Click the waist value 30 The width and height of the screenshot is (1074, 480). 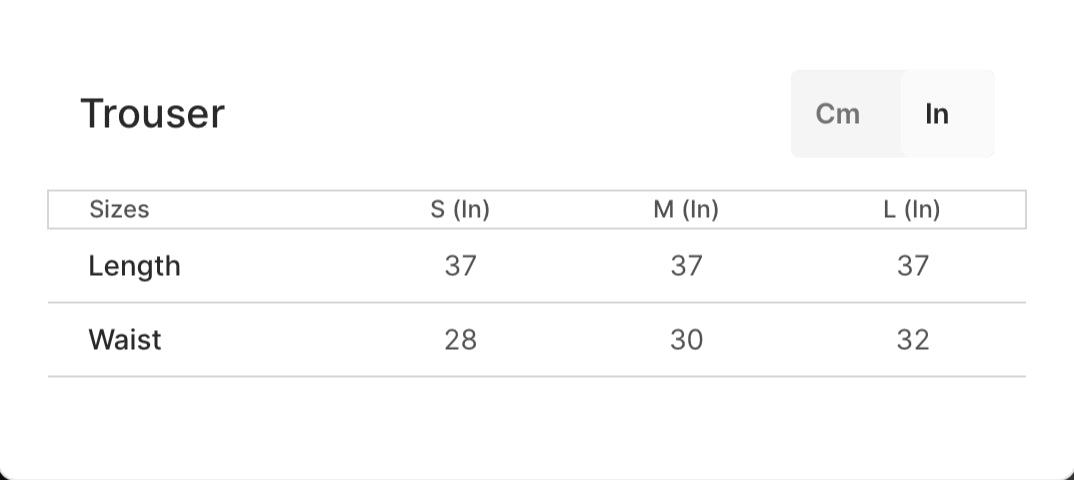(686, 340)
